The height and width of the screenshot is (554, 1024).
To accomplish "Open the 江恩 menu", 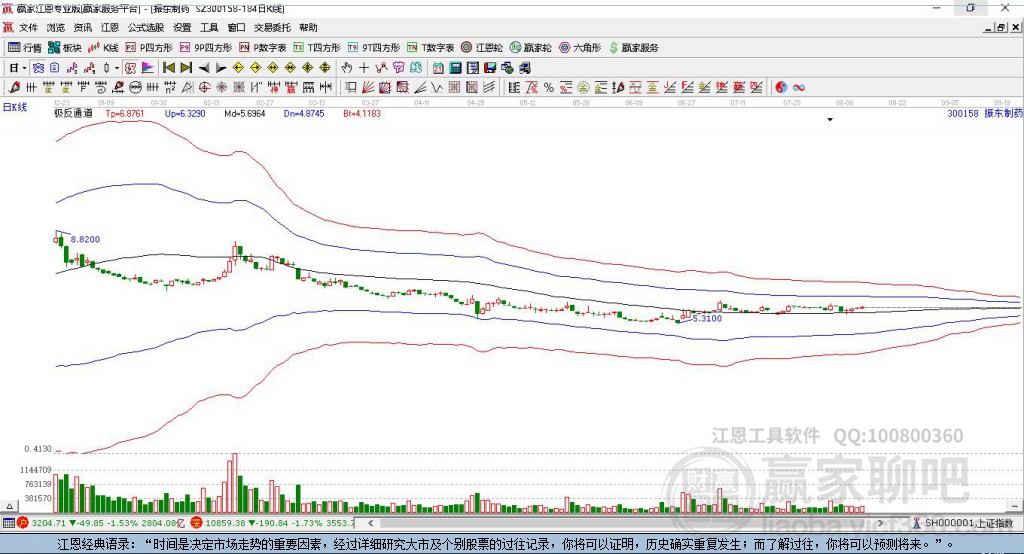I will 110,27.
